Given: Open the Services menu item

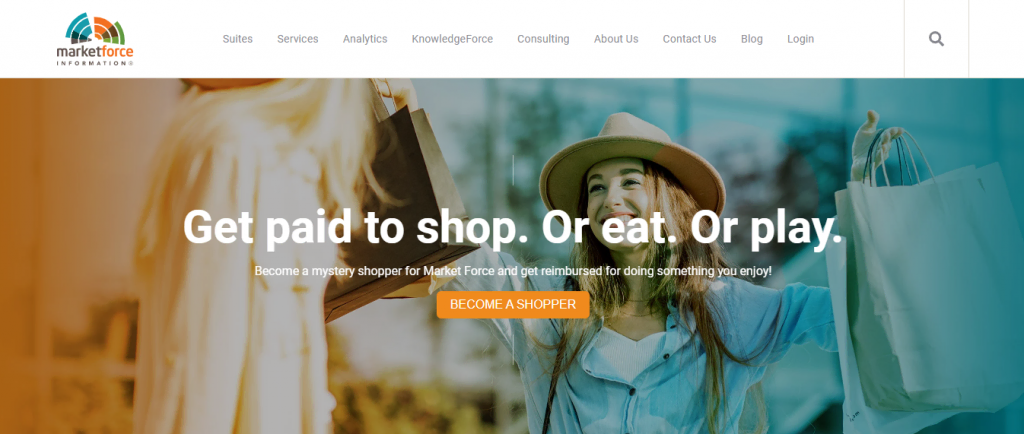Looking at the screenshot, I should 298,39.
